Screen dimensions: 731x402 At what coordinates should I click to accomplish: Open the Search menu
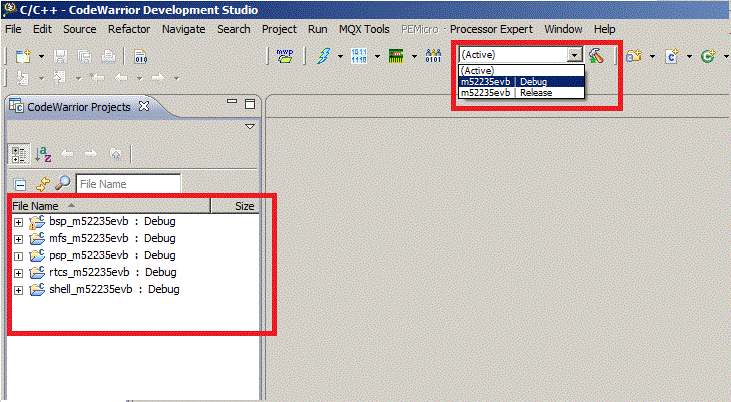(x=234, y=29)
